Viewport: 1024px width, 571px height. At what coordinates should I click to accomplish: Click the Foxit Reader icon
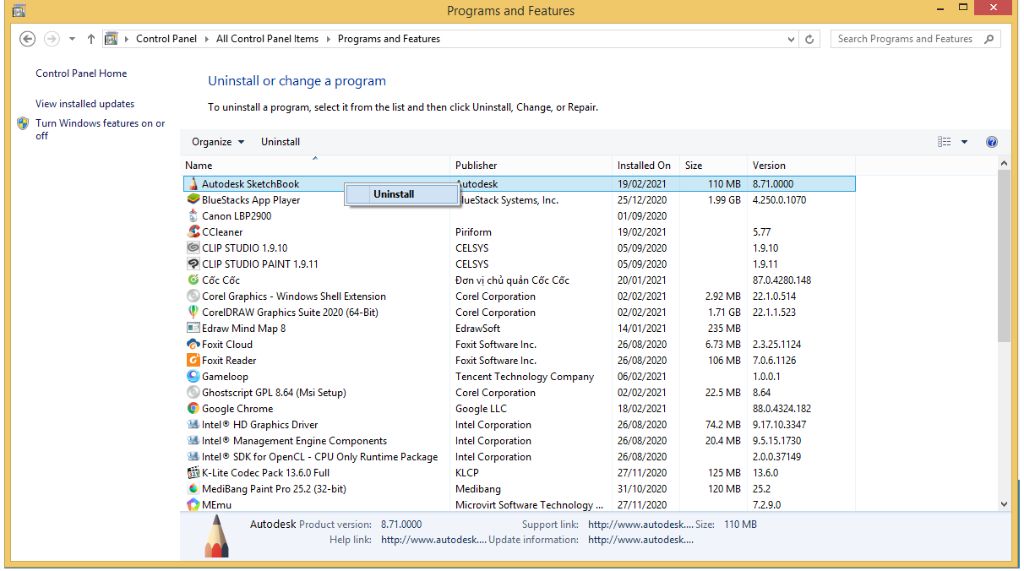(x=193, y=360)
